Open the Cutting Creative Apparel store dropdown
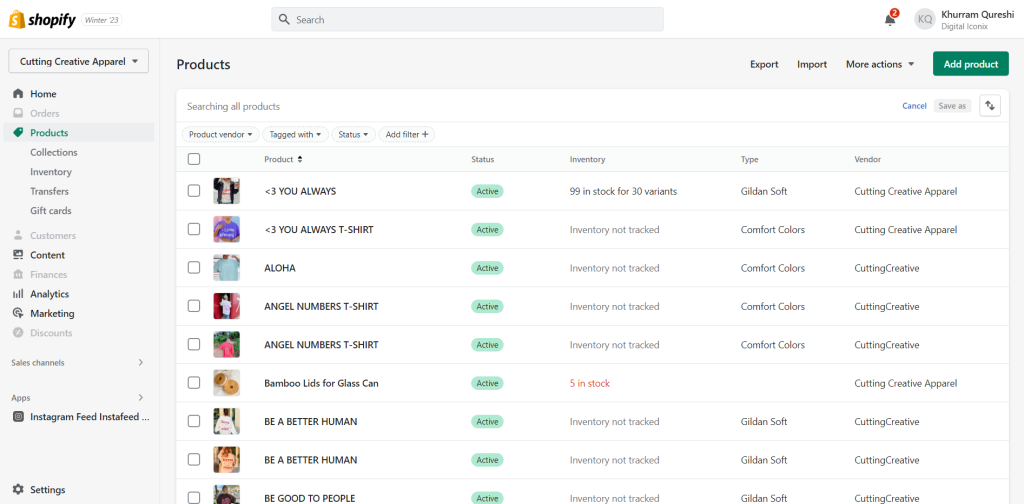Screen dimensions: 1024x504 [79, 61]
